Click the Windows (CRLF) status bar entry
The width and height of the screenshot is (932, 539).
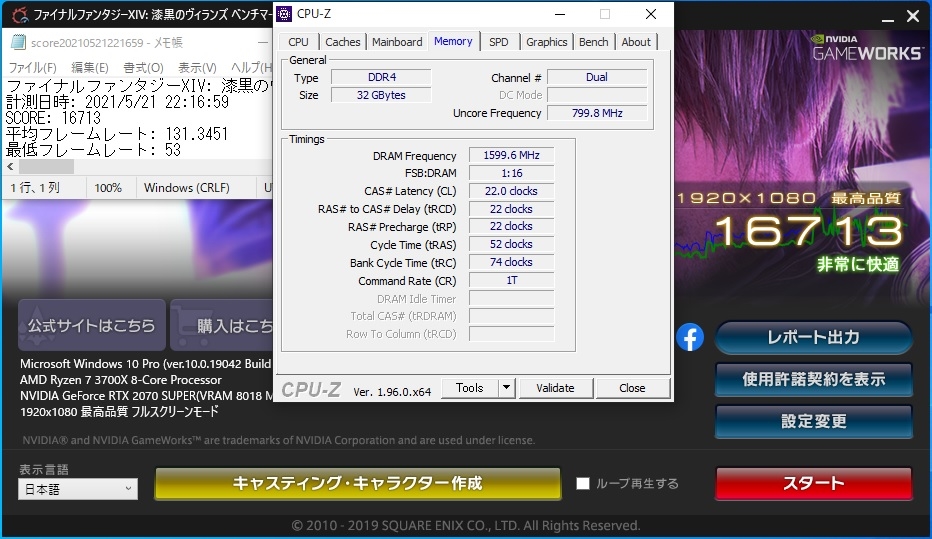click(x=187, y=188)
